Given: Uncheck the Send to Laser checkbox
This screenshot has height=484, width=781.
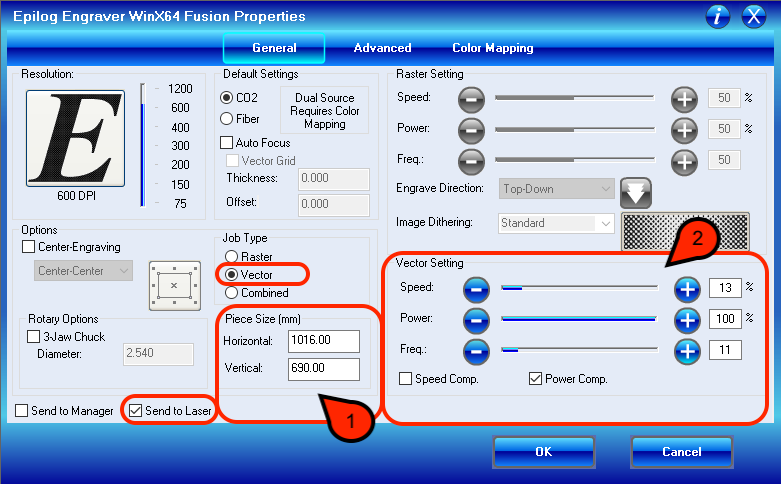Looking at the screenshot, I should pos(136,410).
